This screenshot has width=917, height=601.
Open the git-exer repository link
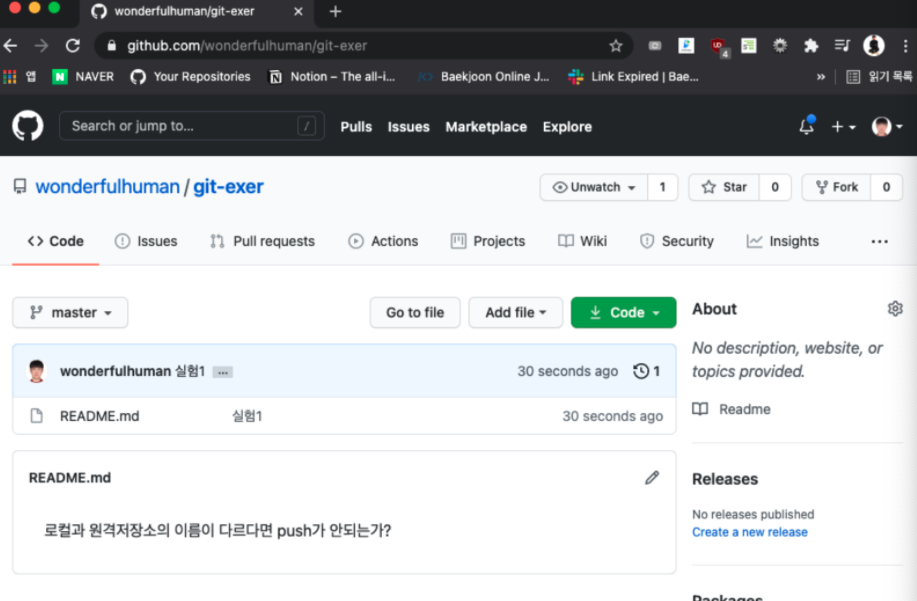[228, 186]
